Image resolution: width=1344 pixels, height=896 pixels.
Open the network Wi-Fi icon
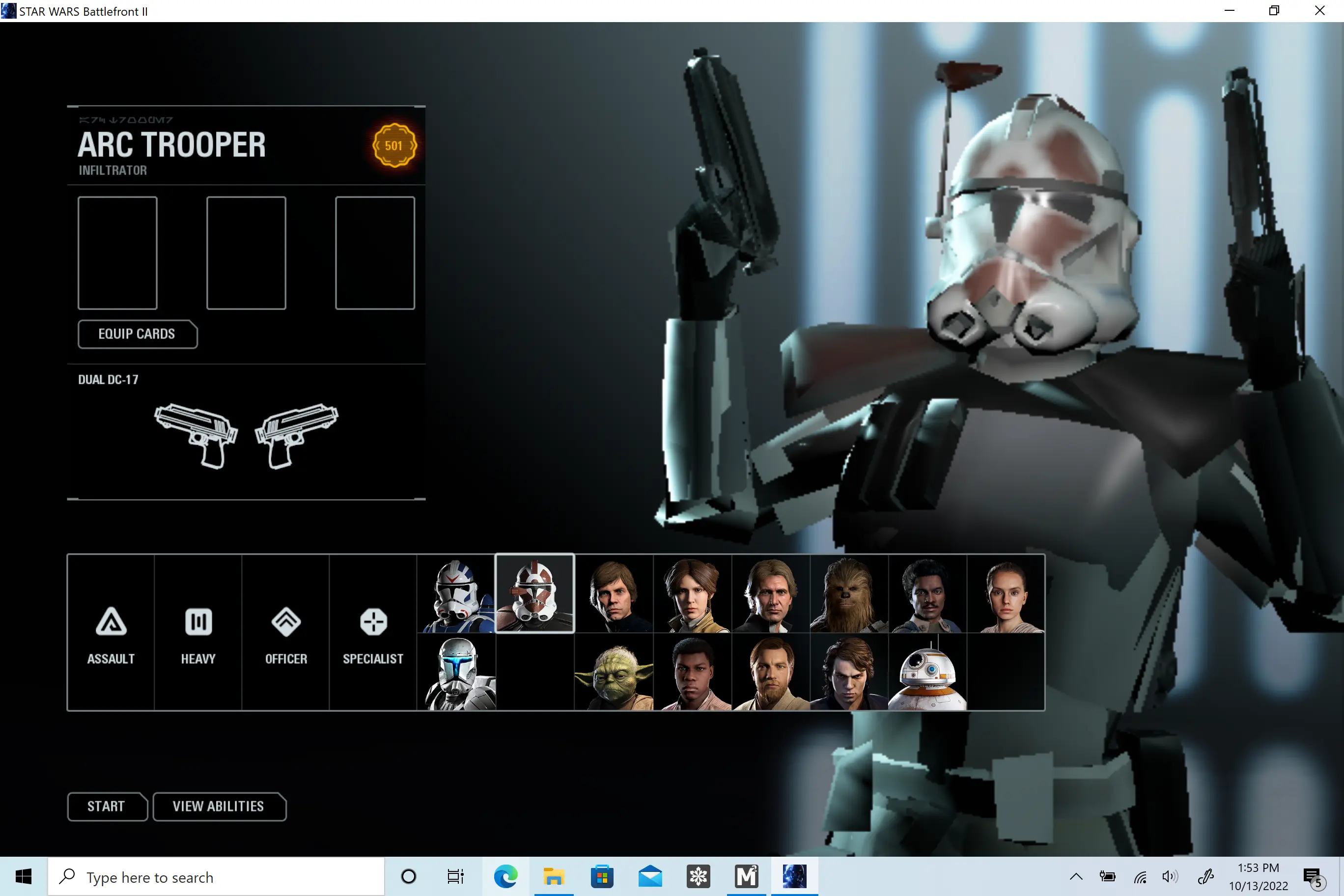pyautogui.click(x=1140, y=876)
